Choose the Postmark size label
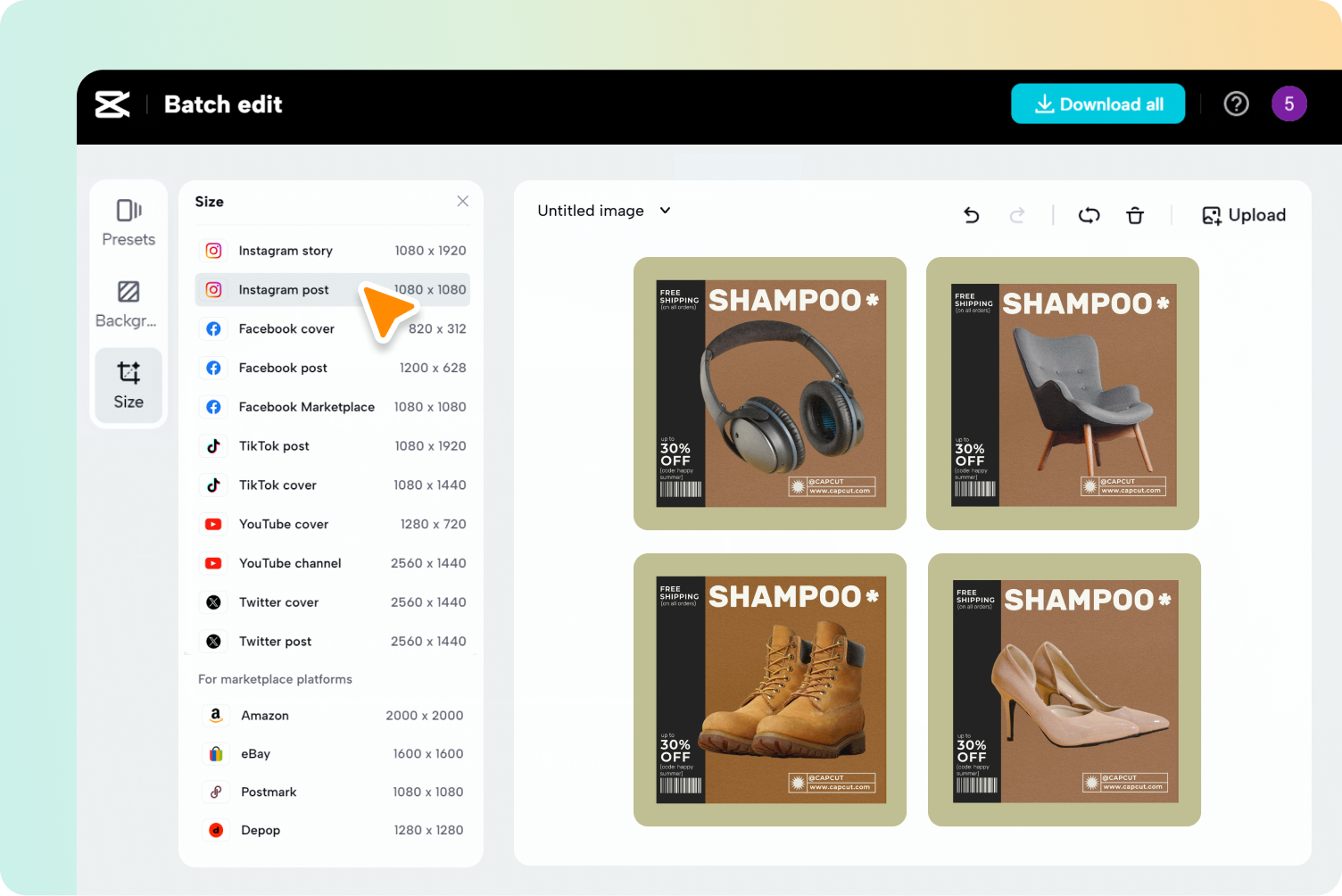1342x896 pixels. pyautogui.click(x=269, y=792)
